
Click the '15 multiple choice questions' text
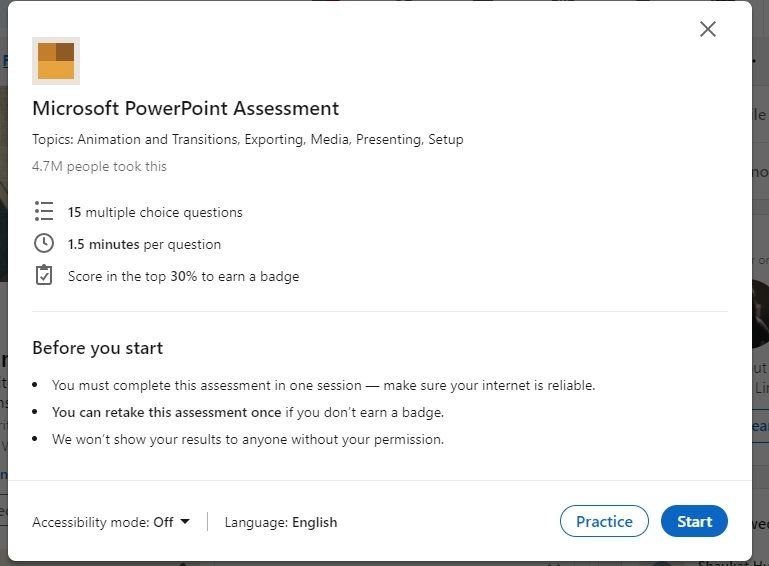pyautogui.click(x=155, y=212)
